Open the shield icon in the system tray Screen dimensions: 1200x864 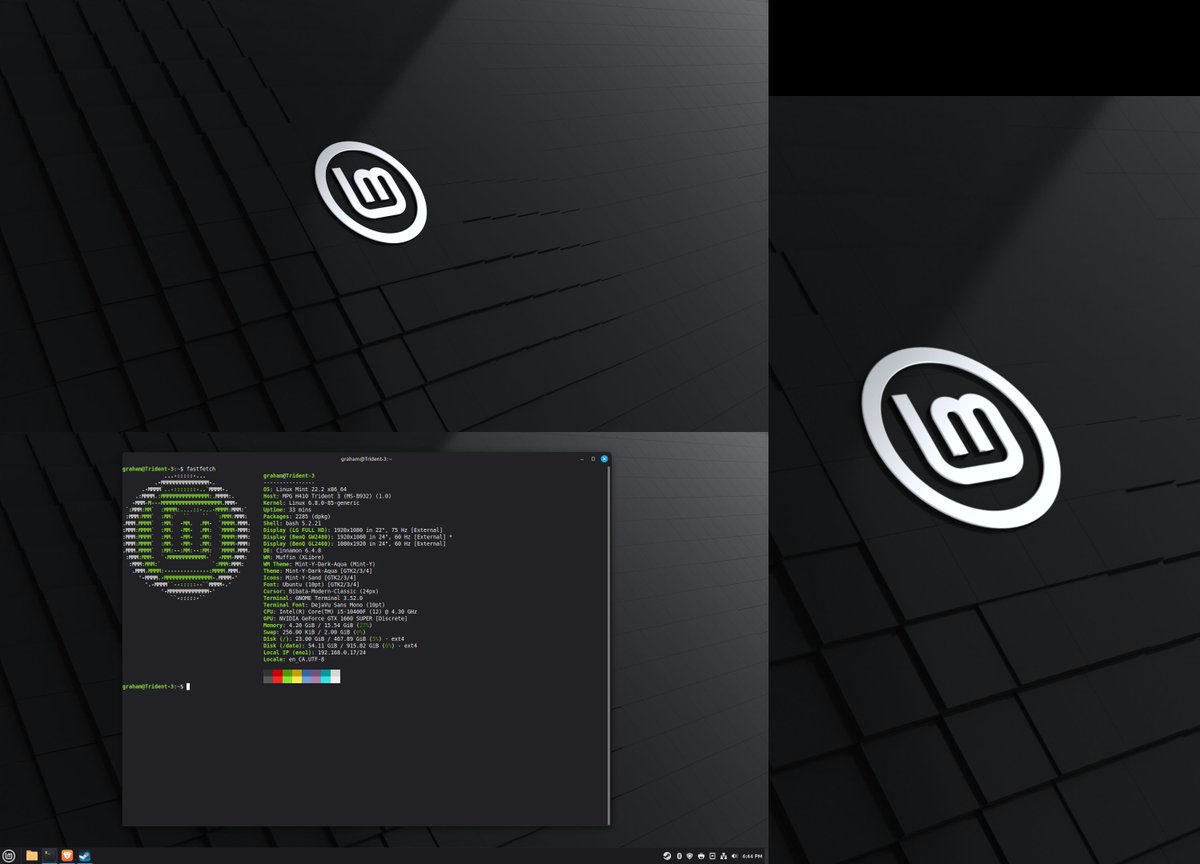coord(690,856)
